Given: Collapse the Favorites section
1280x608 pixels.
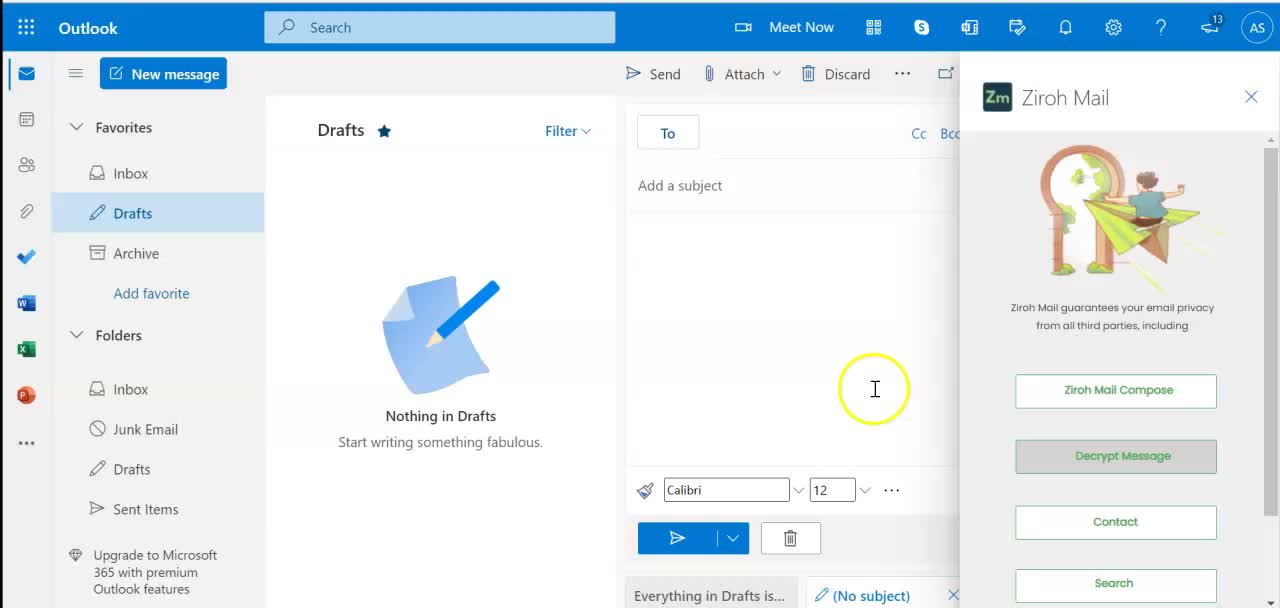Looking at the screenshot, I should point(76,127).
